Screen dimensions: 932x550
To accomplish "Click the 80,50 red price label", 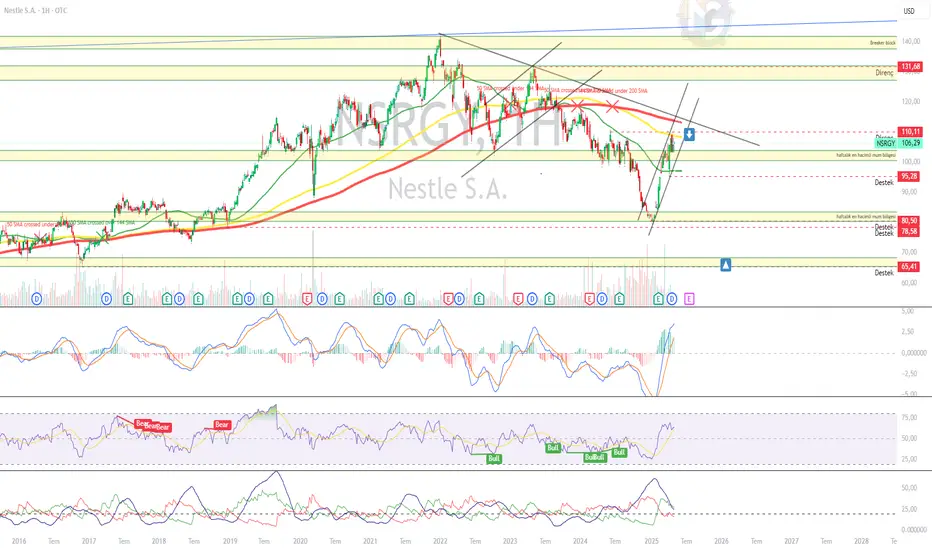I will (909, 221).
